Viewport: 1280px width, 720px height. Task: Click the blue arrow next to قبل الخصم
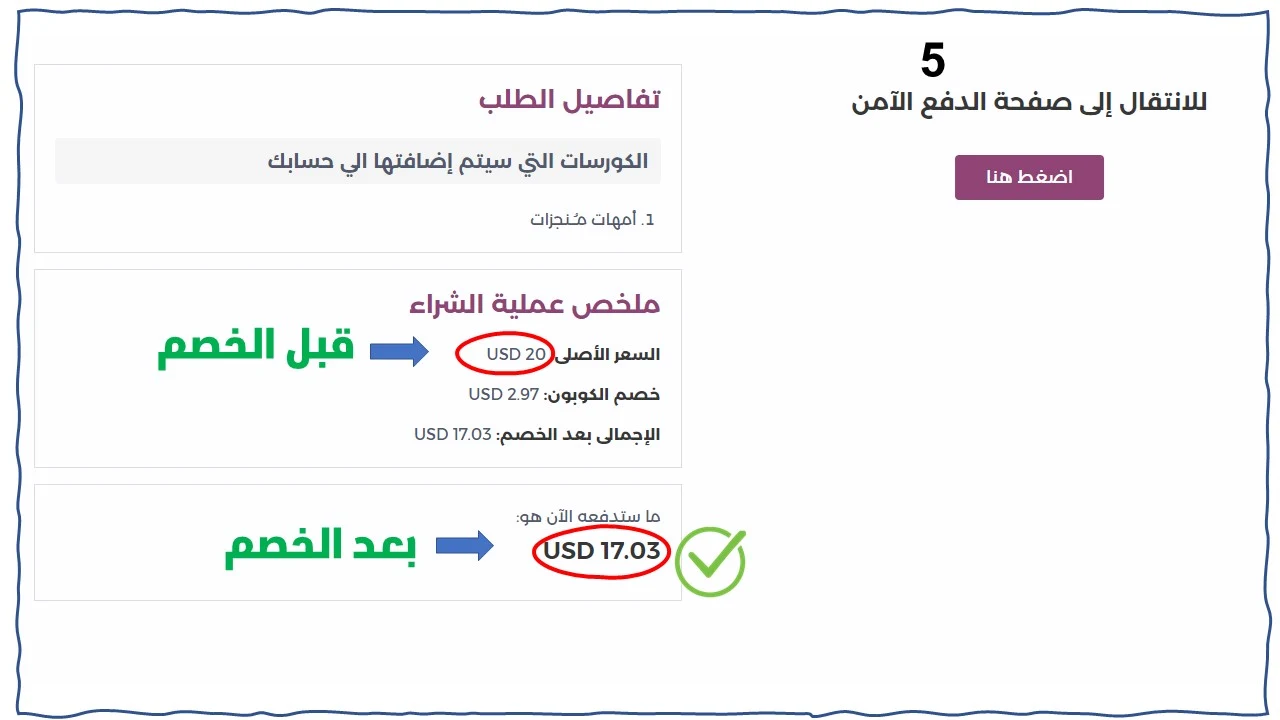tap(397, 351)
